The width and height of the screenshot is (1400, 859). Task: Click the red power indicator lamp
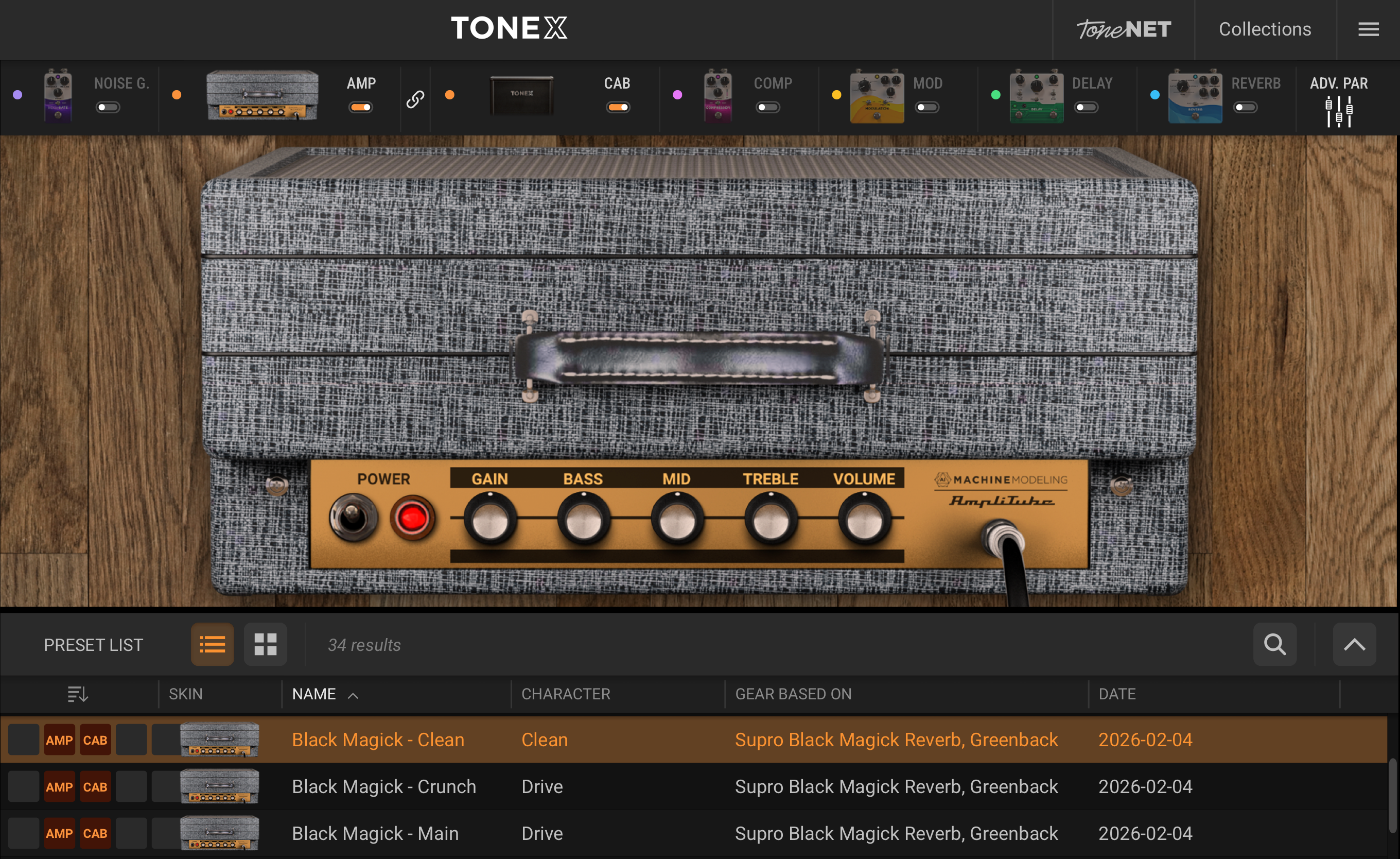(x=412, y=518)
